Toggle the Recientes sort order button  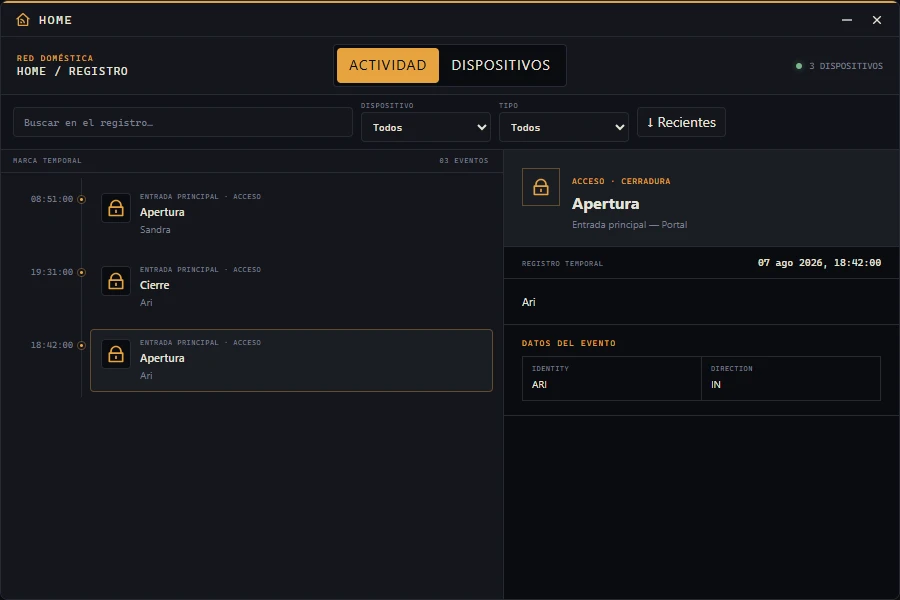(x=681, y=122)
